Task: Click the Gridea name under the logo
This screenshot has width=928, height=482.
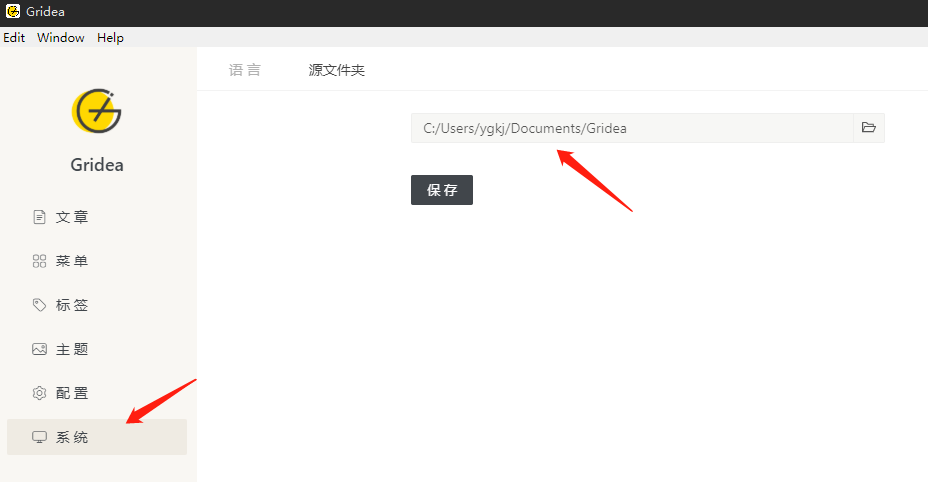Action: click(96, 165)
